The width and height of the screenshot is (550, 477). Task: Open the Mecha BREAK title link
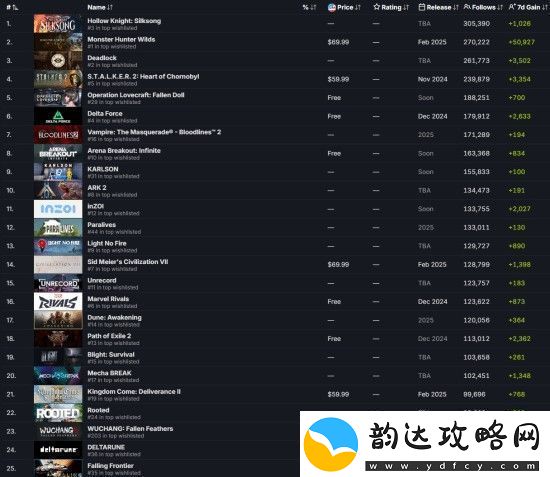109,373
